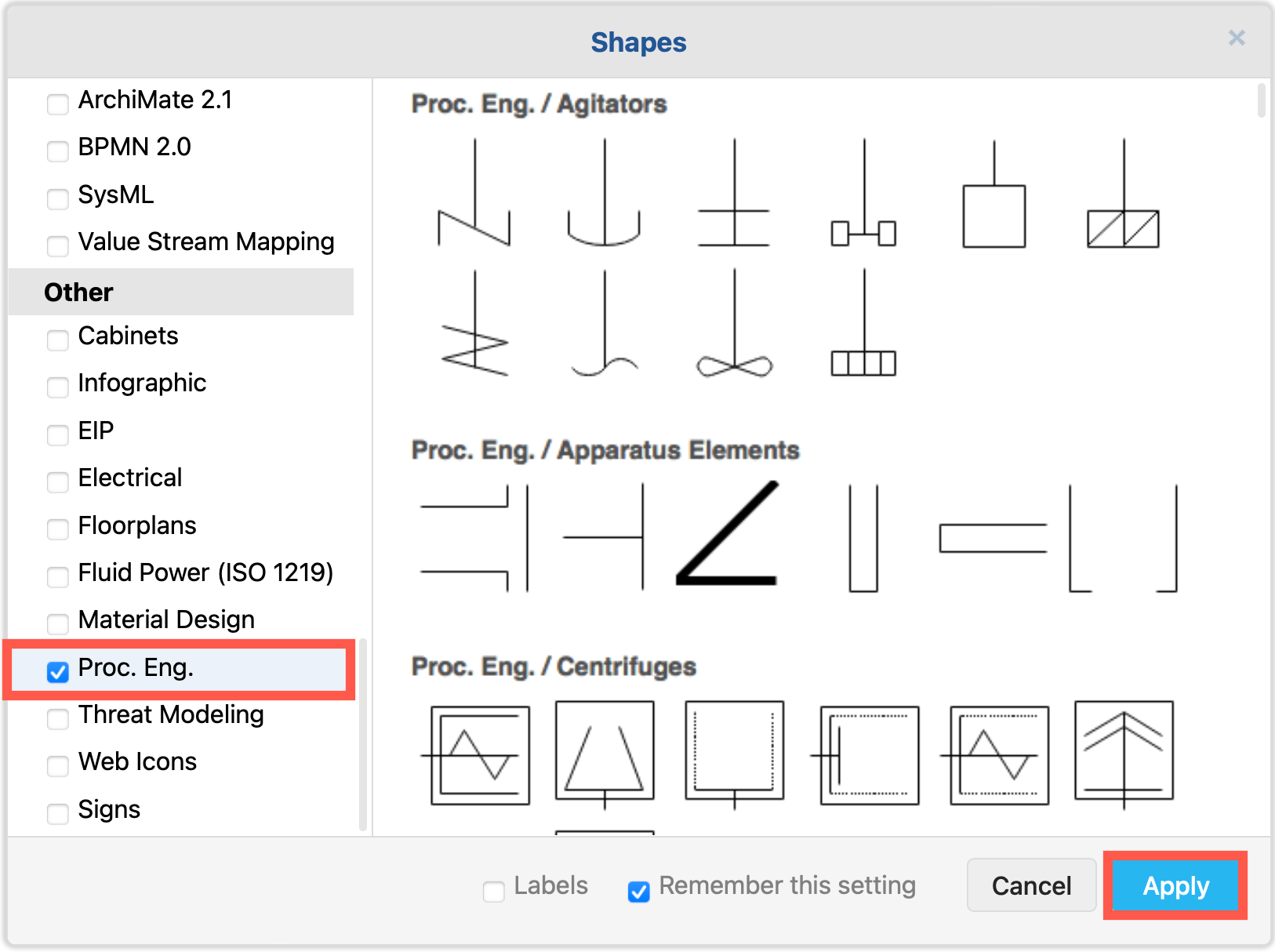Enable the Electrical shape library
The image size is (1275, 952).
[57, 482]
